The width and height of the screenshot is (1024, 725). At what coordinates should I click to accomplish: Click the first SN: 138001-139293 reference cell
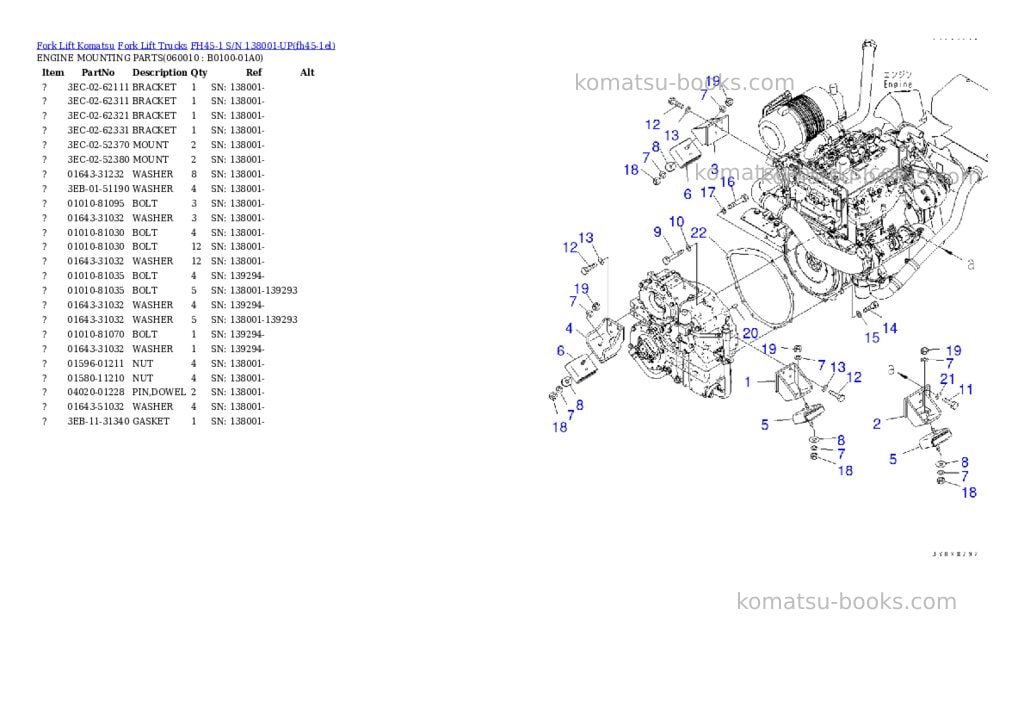[253, 291]
